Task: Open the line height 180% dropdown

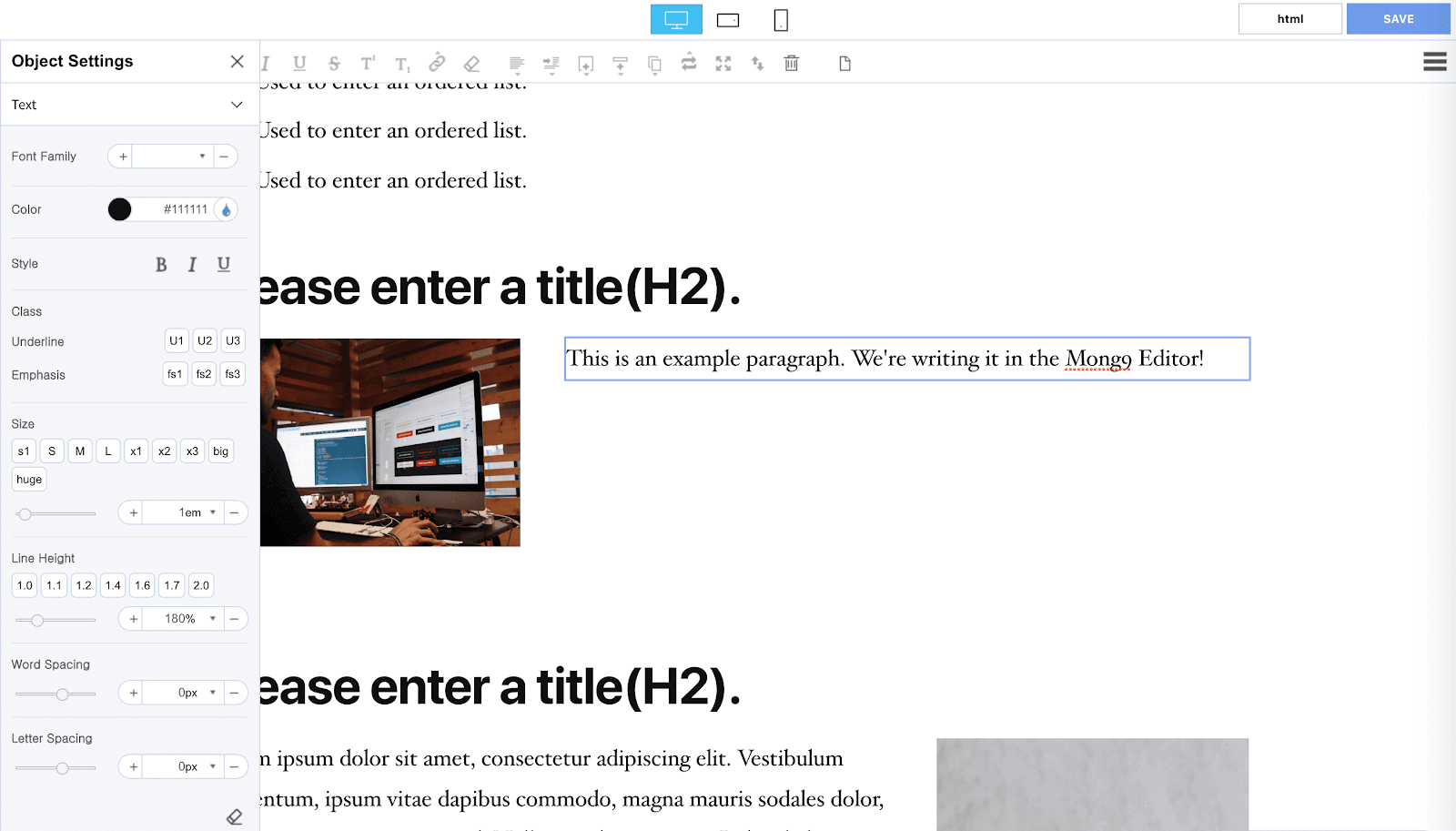Action: pyautogui.click(x=183, y=619)
